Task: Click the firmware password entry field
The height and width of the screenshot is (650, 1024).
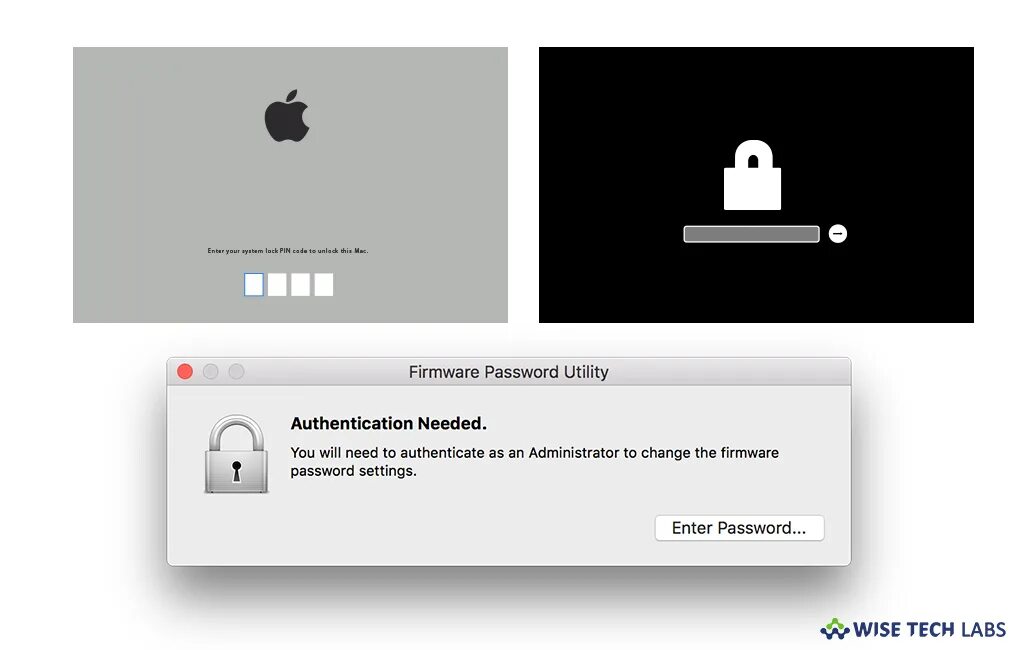Action: pyautogui.click(x=751, y=234)
